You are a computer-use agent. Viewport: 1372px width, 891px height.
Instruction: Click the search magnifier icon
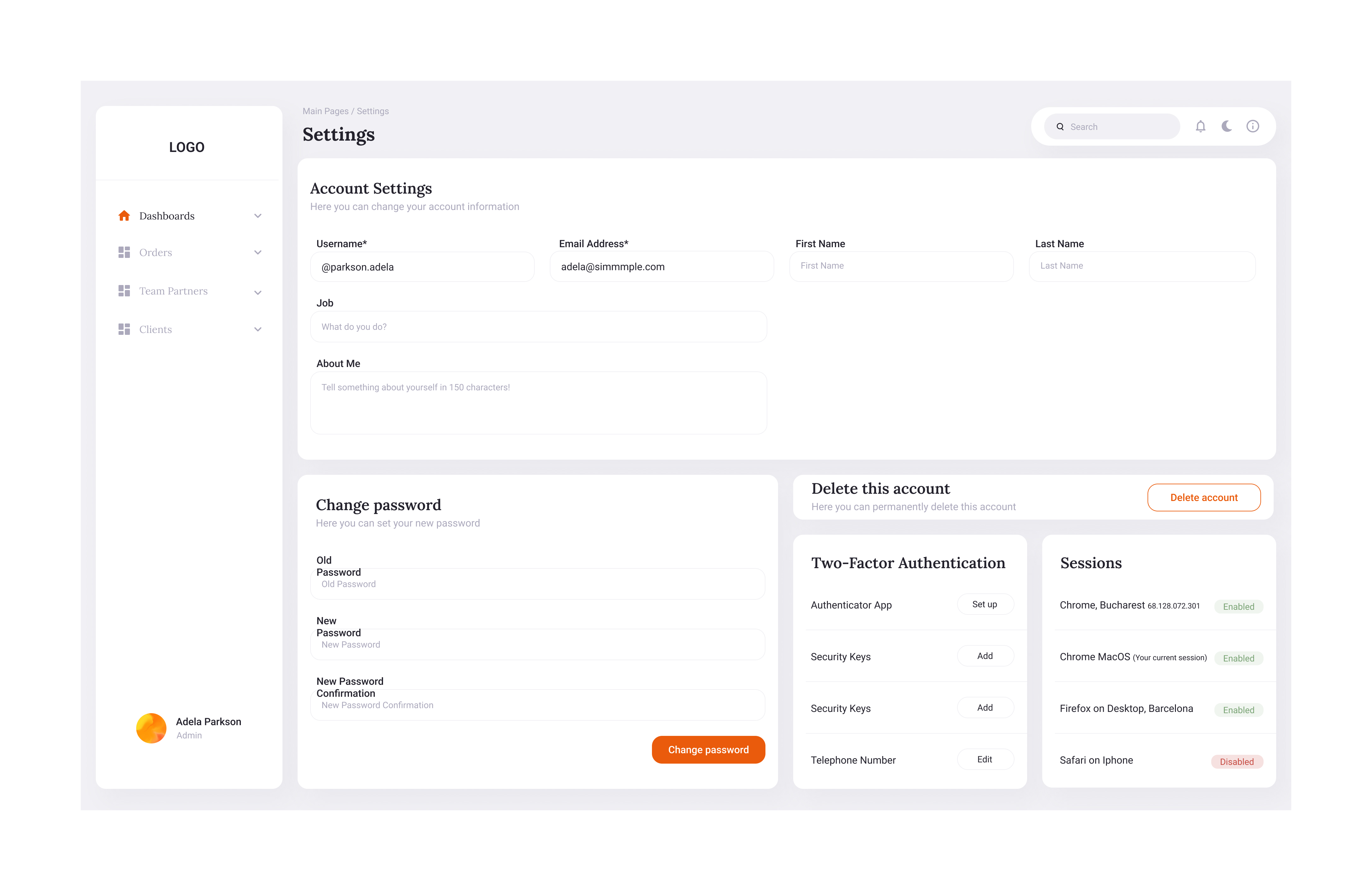point(1060,127)
